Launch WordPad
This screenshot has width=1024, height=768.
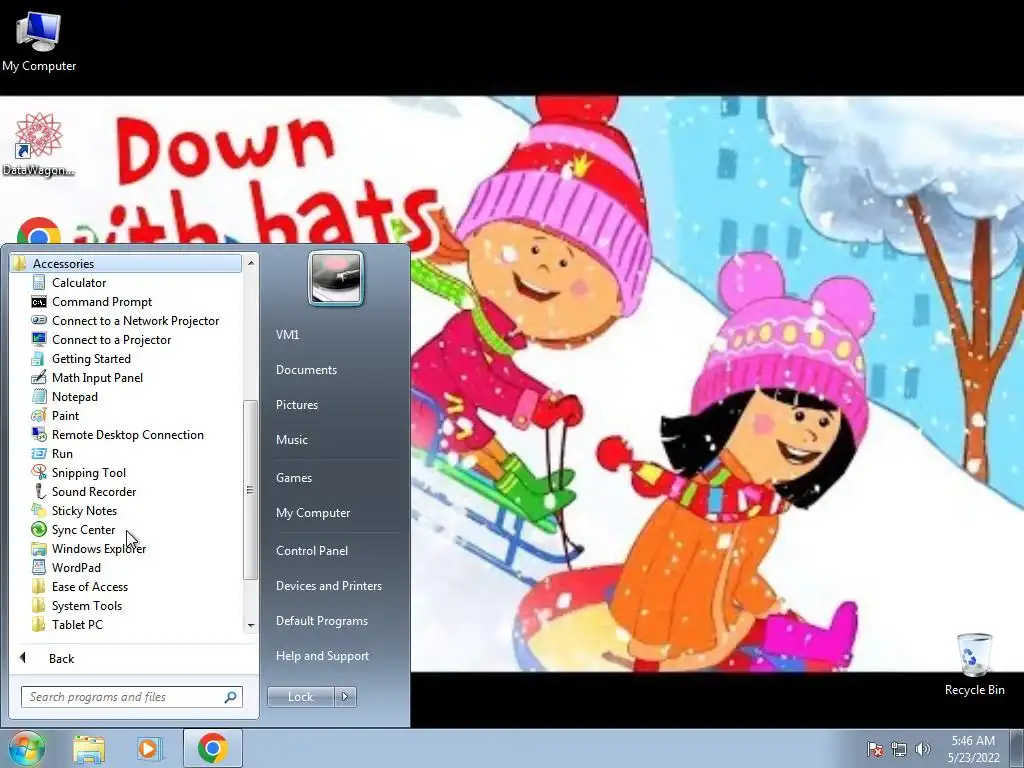(76, 567)
